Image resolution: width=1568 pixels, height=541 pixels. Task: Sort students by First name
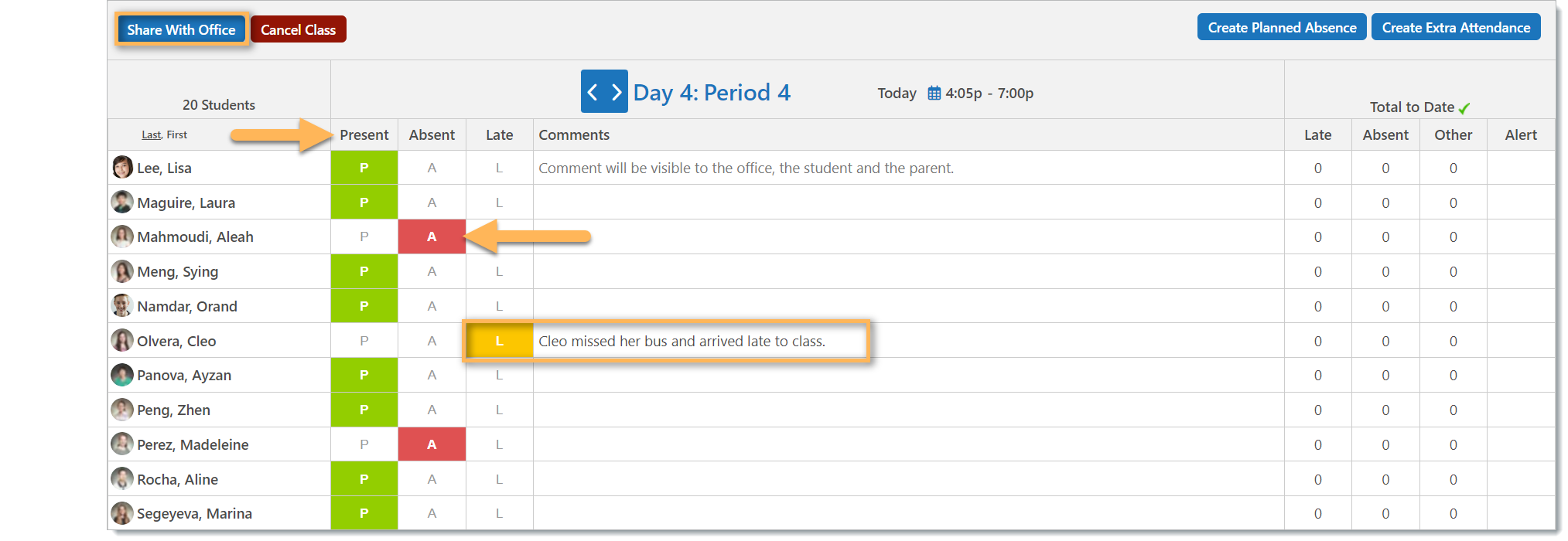pos(177,134)
